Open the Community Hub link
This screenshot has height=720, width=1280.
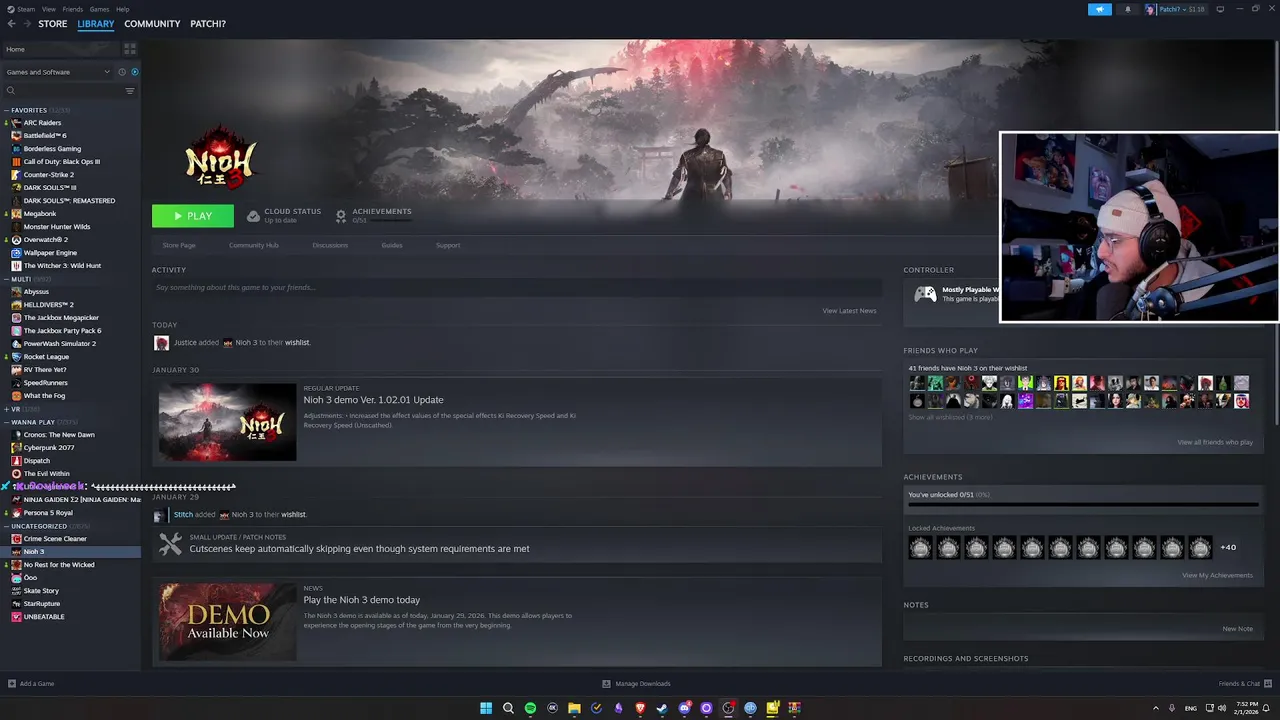254,245
